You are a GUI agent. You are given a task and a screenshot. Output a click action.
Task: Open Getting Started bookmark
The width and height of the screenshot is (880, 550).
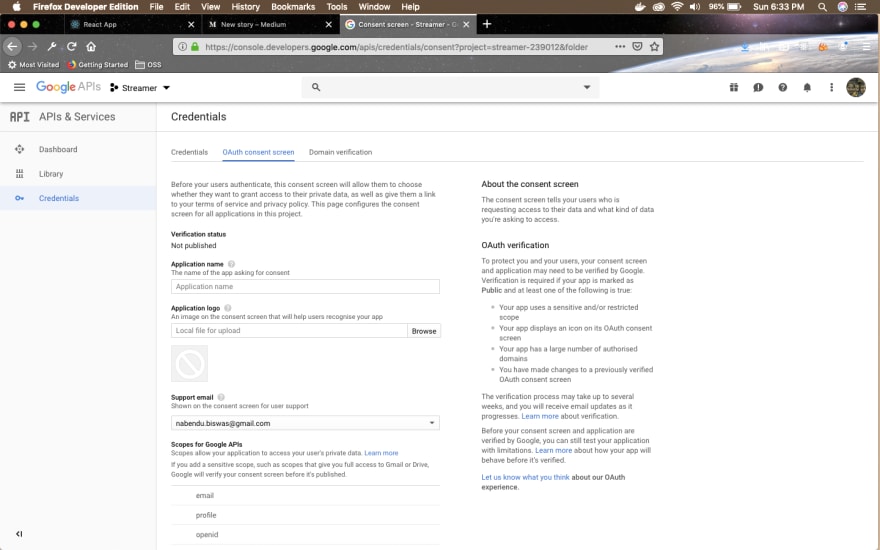pos(97,65)
